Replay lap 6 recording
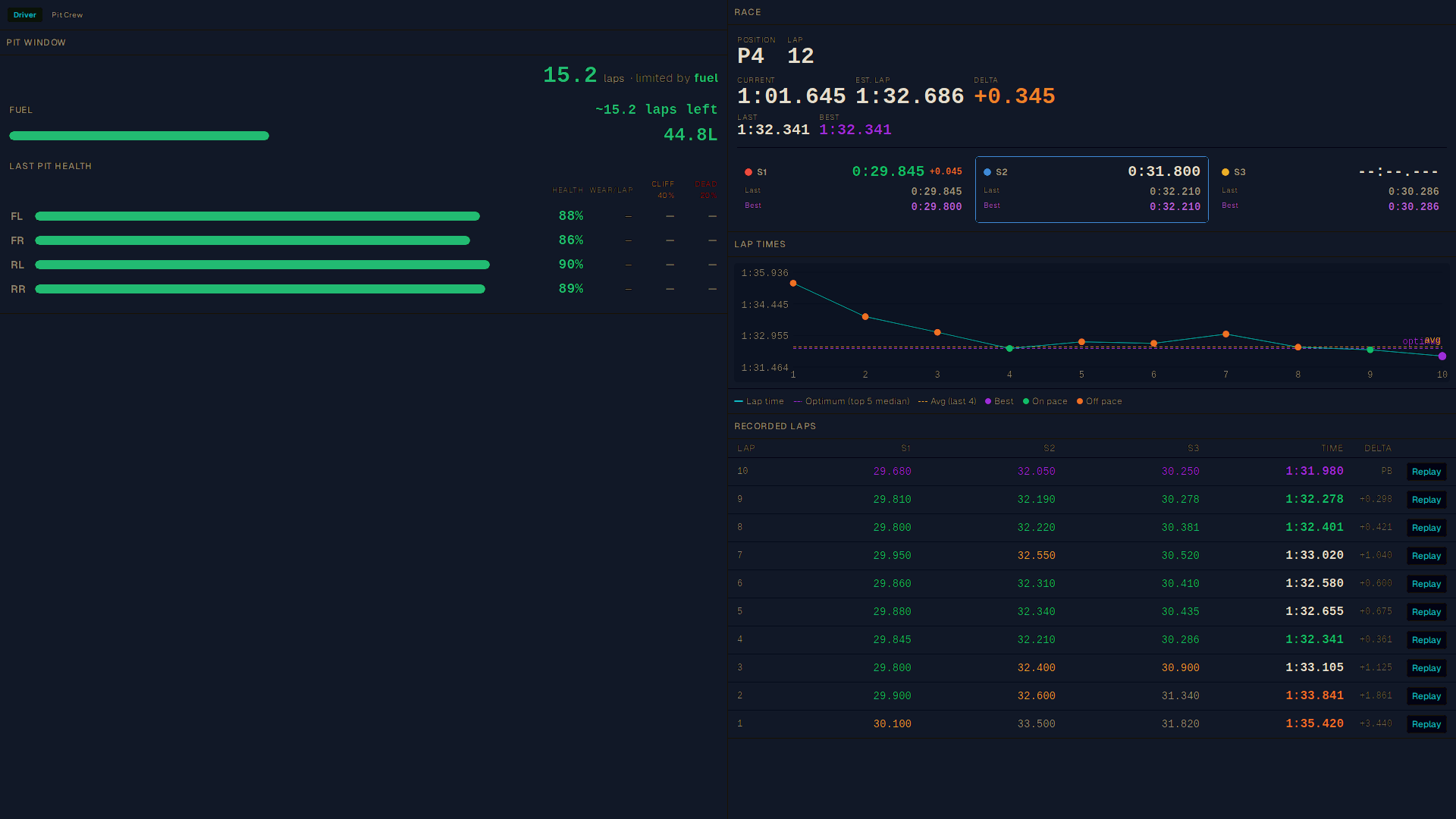The image size is (1456, 819). tap(1426, 584)
